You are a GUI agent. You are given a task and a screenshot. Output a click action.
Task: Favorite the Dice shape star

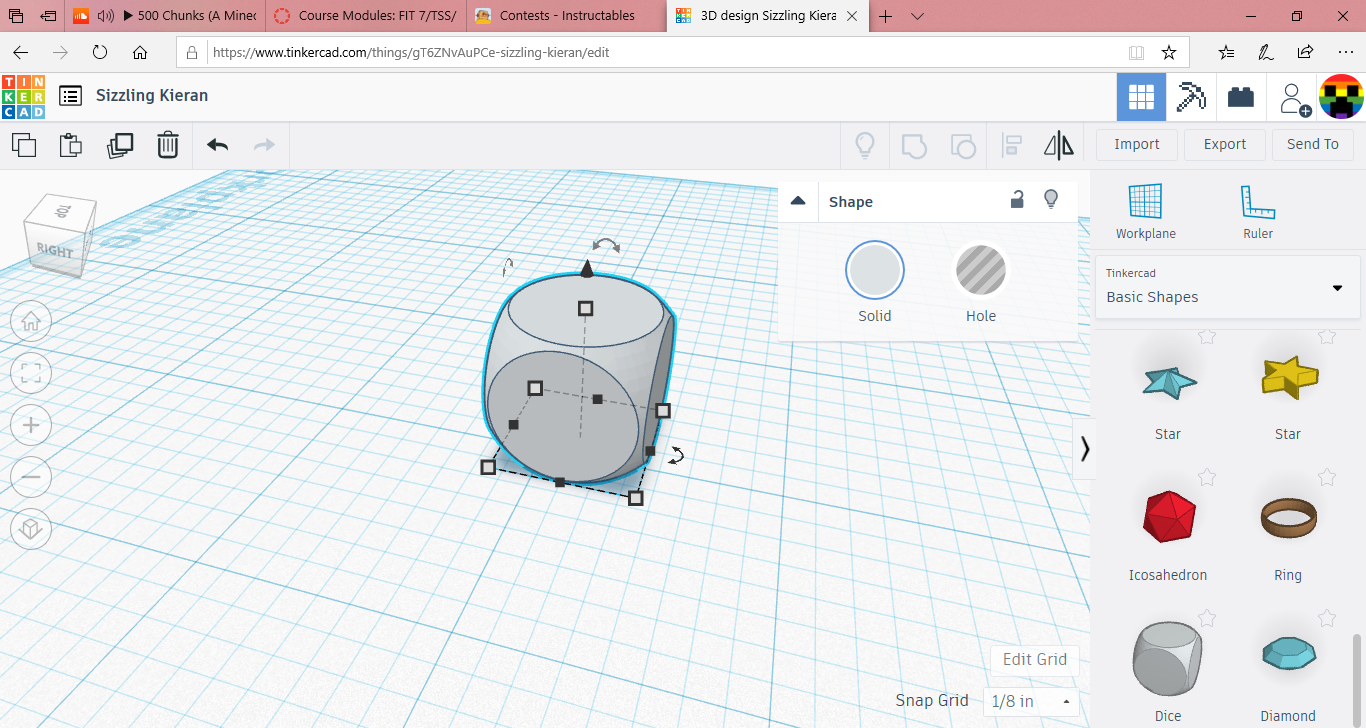(1207, 619)
